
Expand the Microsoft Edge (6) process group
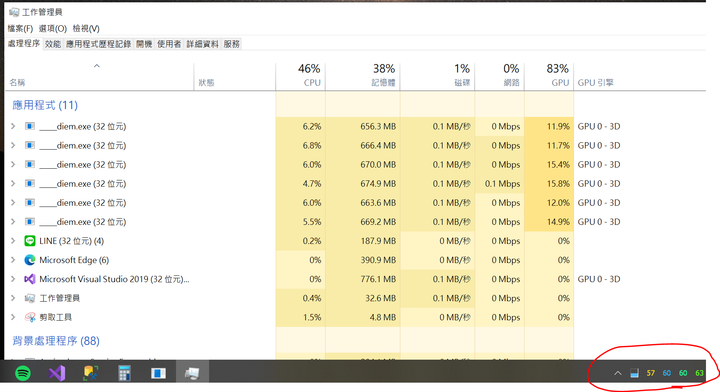coord(13,260)
